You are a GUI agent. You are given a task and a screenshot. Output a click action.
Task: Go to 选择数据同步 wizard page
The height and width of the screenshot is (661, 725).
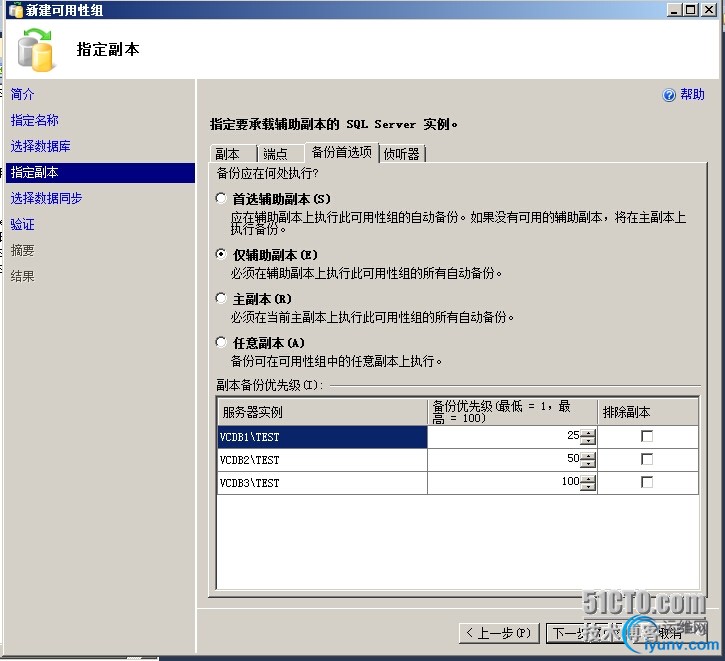point(47,198)
